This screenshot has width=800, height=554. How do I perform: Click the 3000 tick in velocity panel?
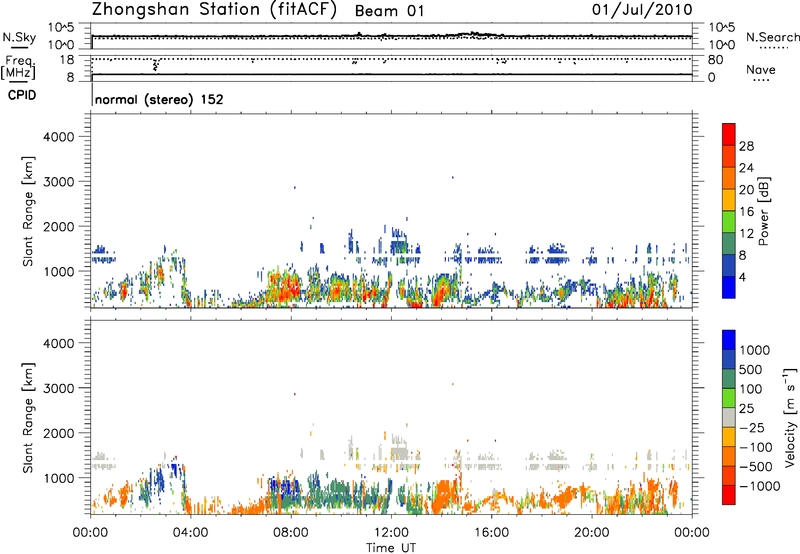coord(59,388)
